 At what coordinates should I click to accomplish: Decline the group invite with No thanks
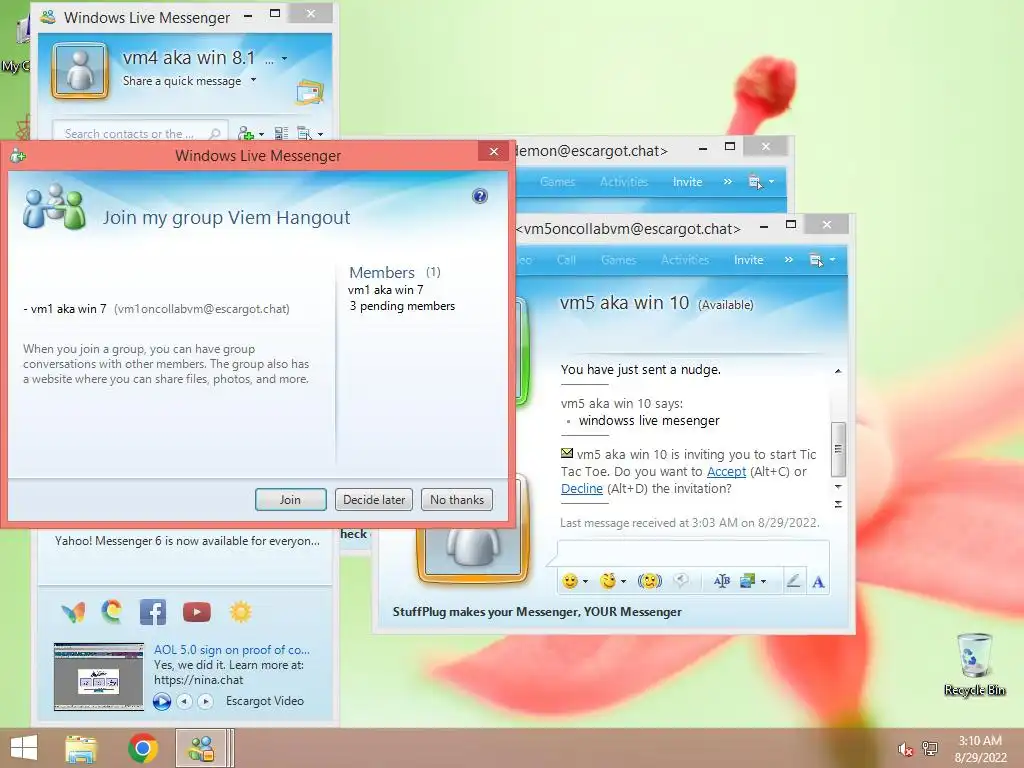pyautogui.click(x=456, y=500)
